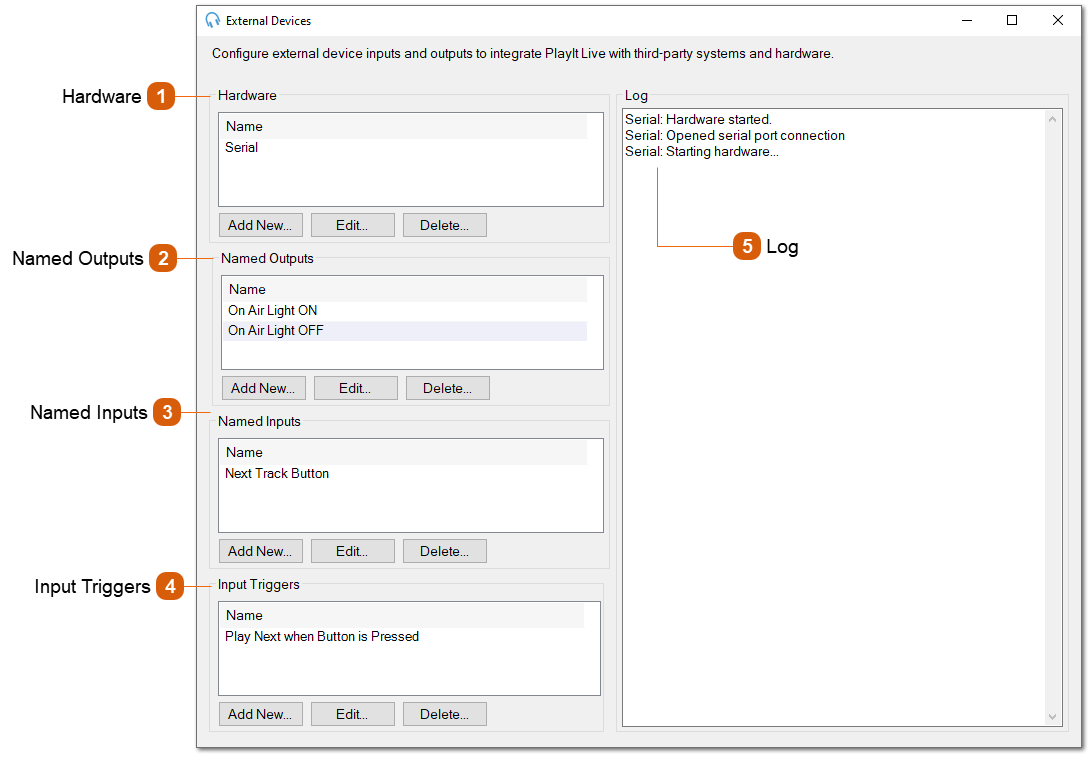Add a new input trigger
The image size is (1091, 757).
click(260, 714)
